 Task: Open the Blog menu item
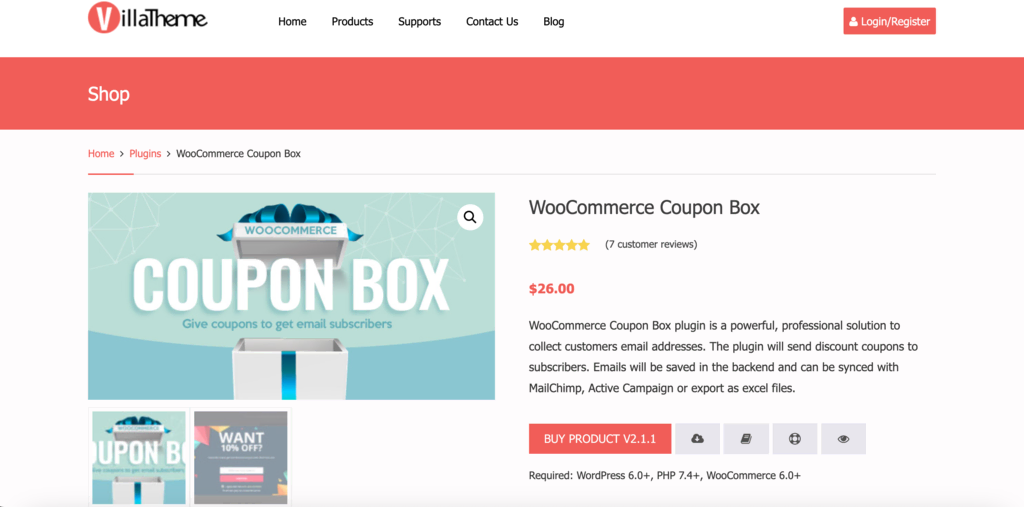click(554, 22)
